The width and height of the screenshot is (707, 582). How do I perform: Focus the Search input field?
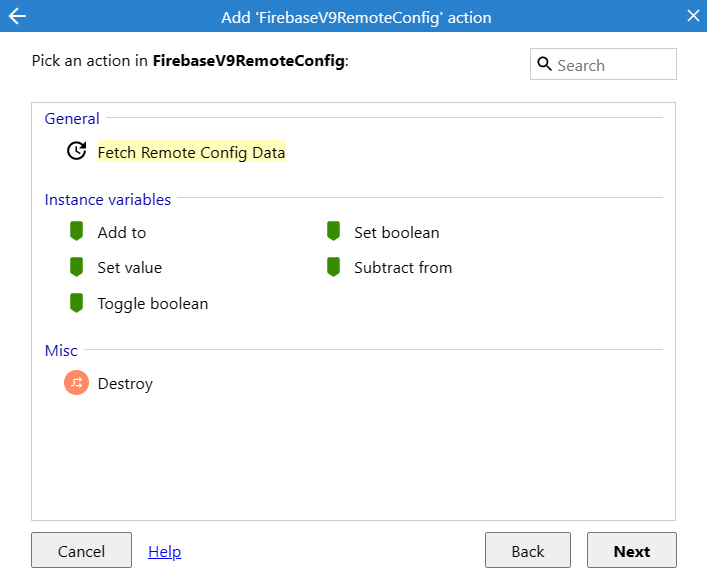(603, 64)
